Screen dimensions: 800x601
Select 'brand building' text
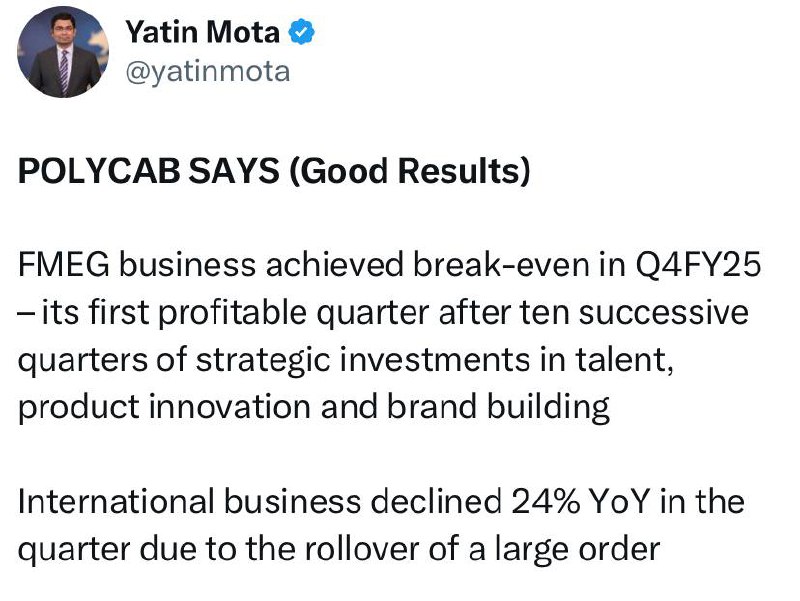coord(498,408)
